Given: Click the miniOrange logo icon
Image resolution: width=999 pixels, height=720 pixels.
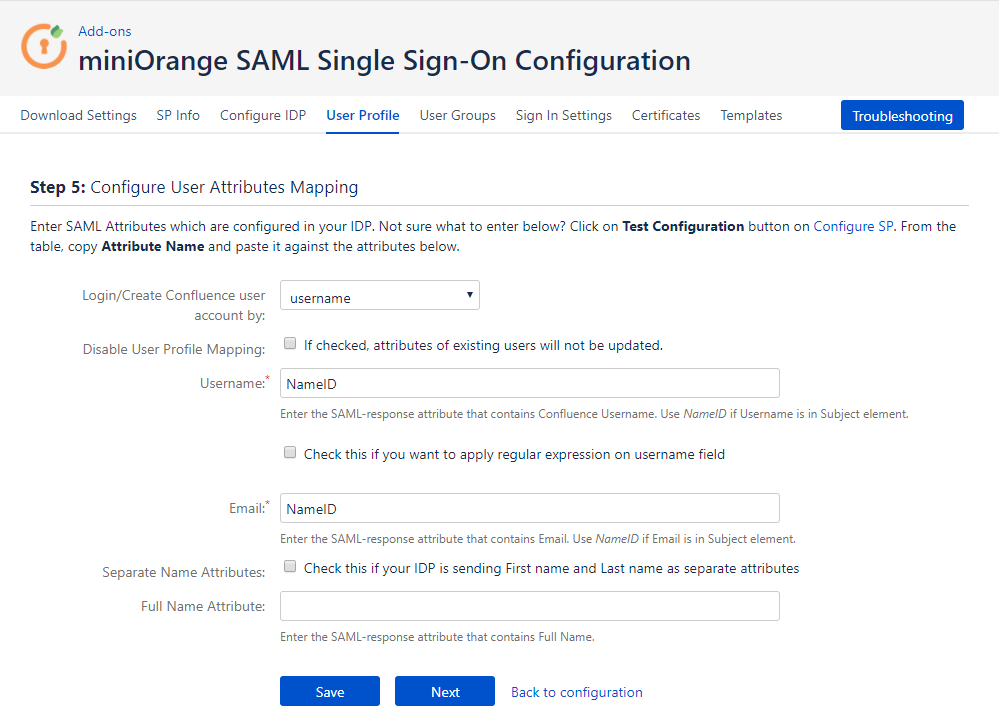Looking at the screenshot, I should click(x=44, y=46).
